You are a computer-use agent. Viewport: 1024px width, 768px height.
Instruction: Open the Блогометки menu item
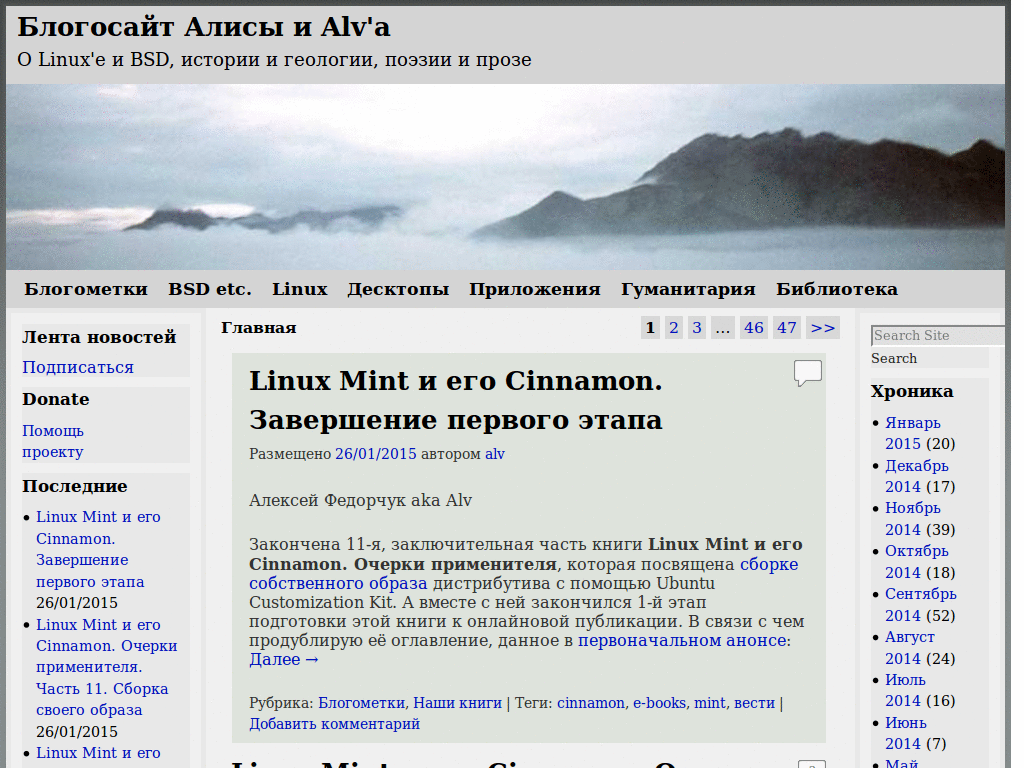pyautogui.click(x=86, y=289)
